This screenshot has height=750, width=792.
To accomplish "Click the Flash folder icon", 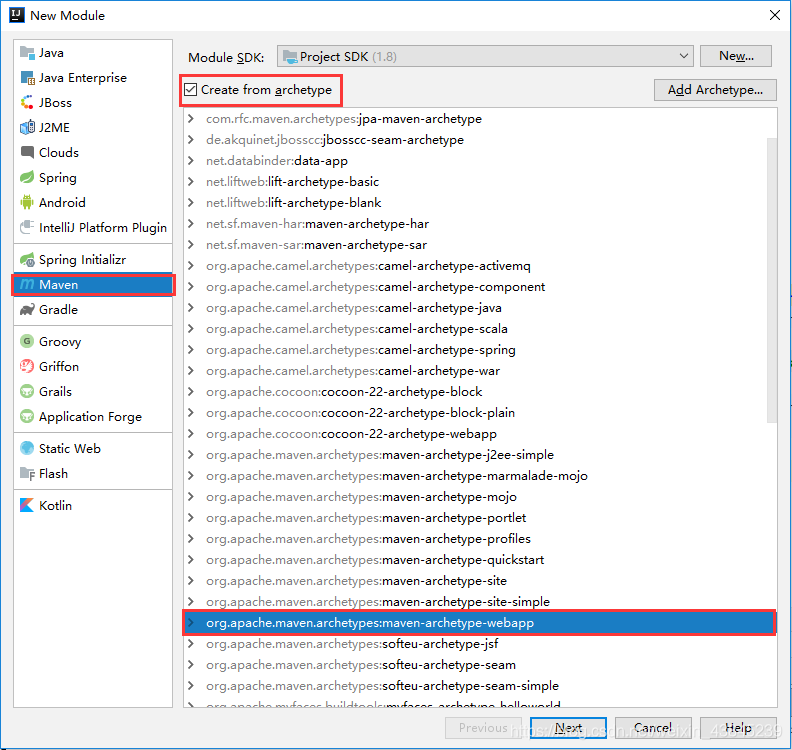I will 27,473.
